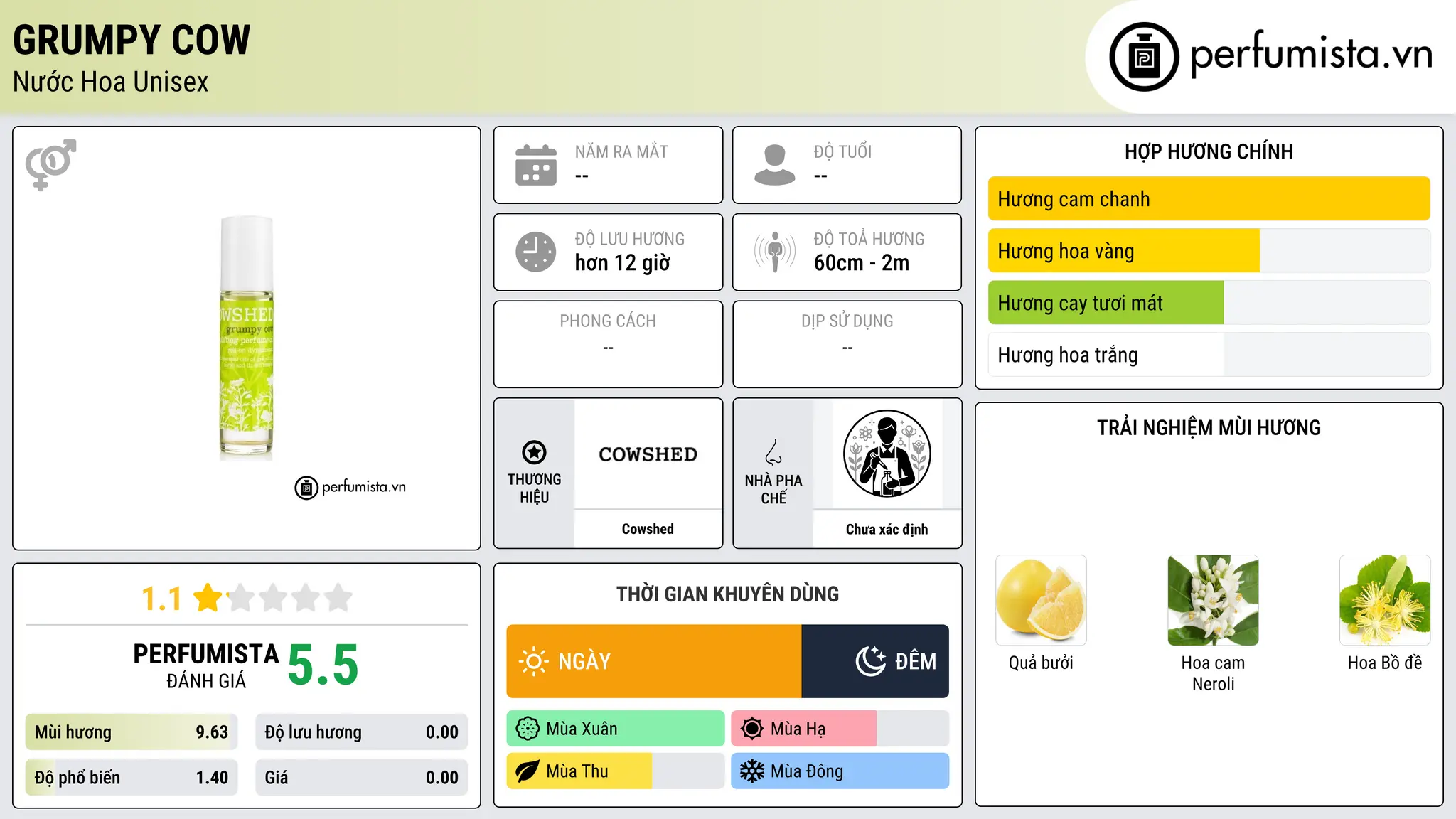Screen dimensions: 1456x819
Task: Click the calendar icon beside Năm ra mắt
Action: click(x=536, y=165)
